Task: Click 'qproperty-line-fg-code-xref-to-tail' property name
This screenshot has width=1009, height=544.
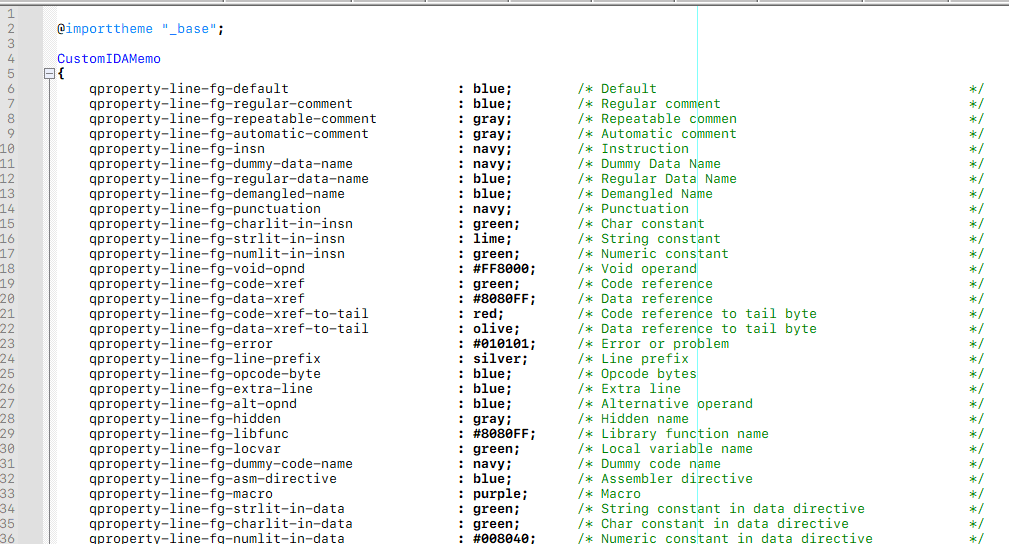Action: tap(229, 314)
